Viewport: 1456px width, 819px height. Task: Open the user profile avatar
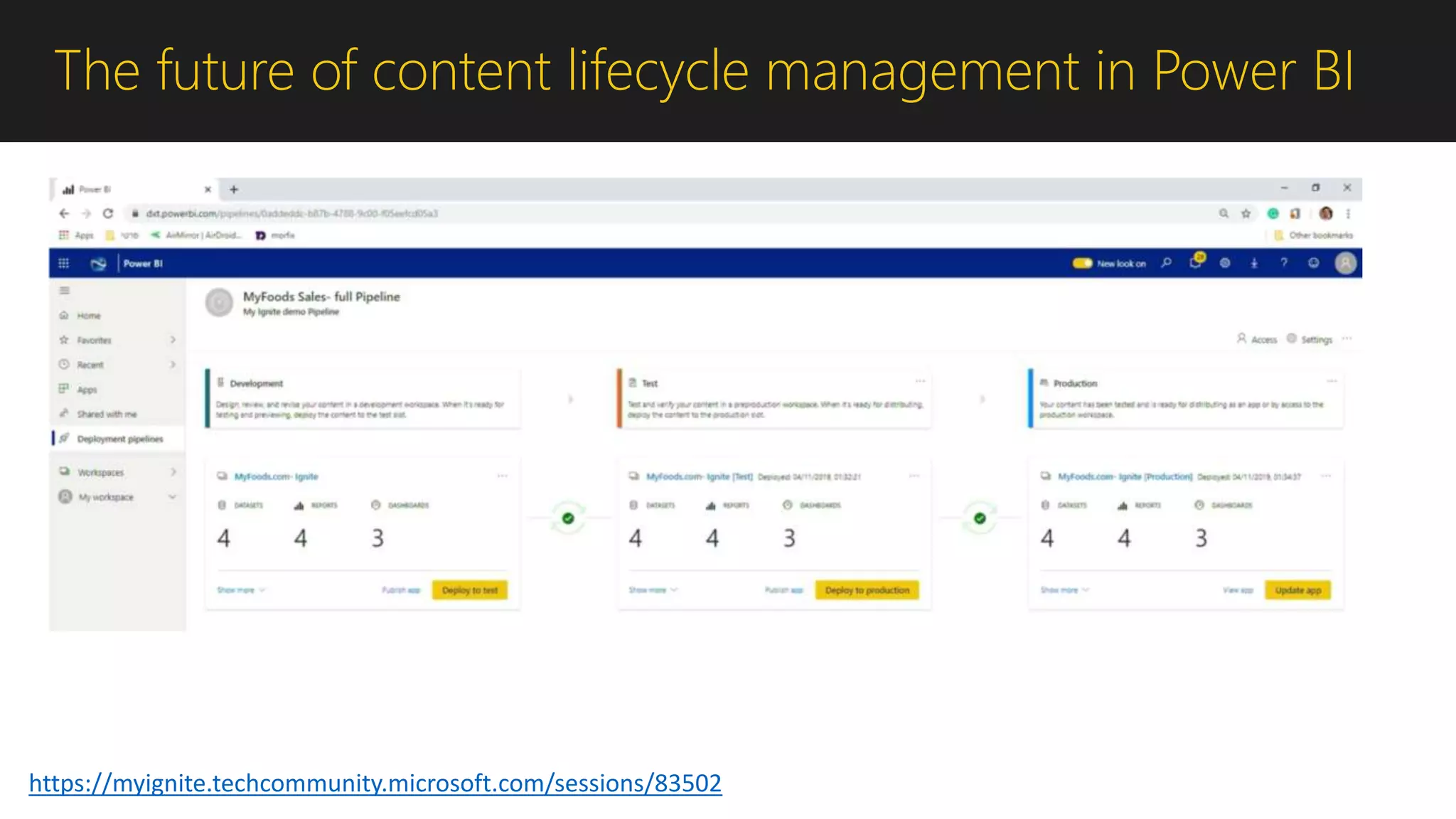click(x=1345, y=263)
